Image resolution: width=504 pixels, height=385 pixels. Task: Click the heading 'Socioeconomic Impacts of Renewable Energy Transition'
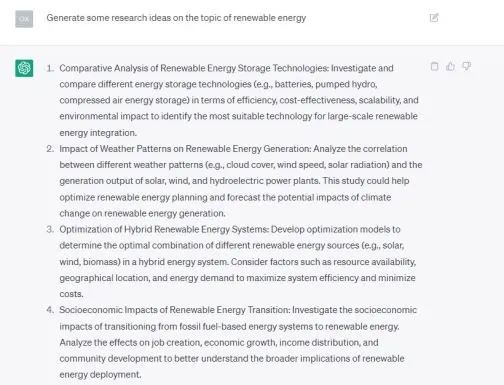pyautogui.click(x=174, y=310)
